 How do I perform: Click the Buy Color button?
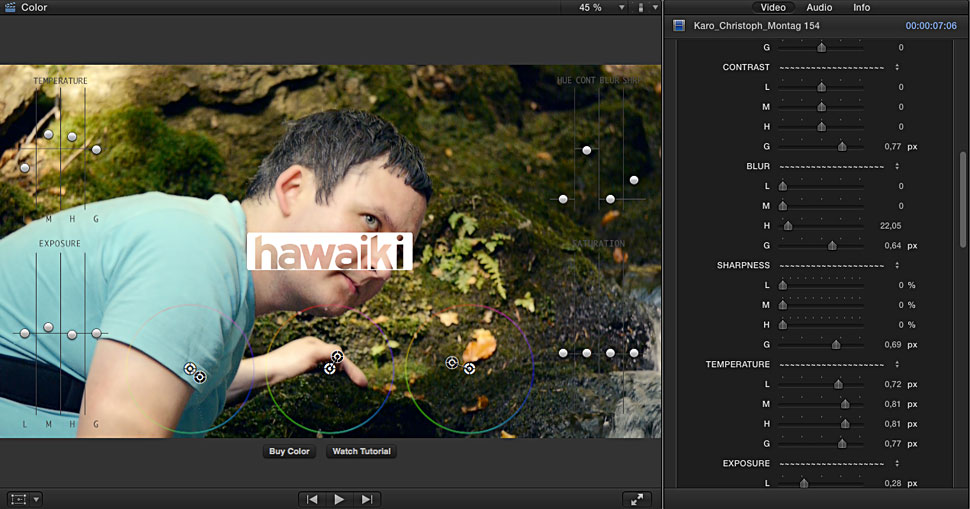click(290, 452)
